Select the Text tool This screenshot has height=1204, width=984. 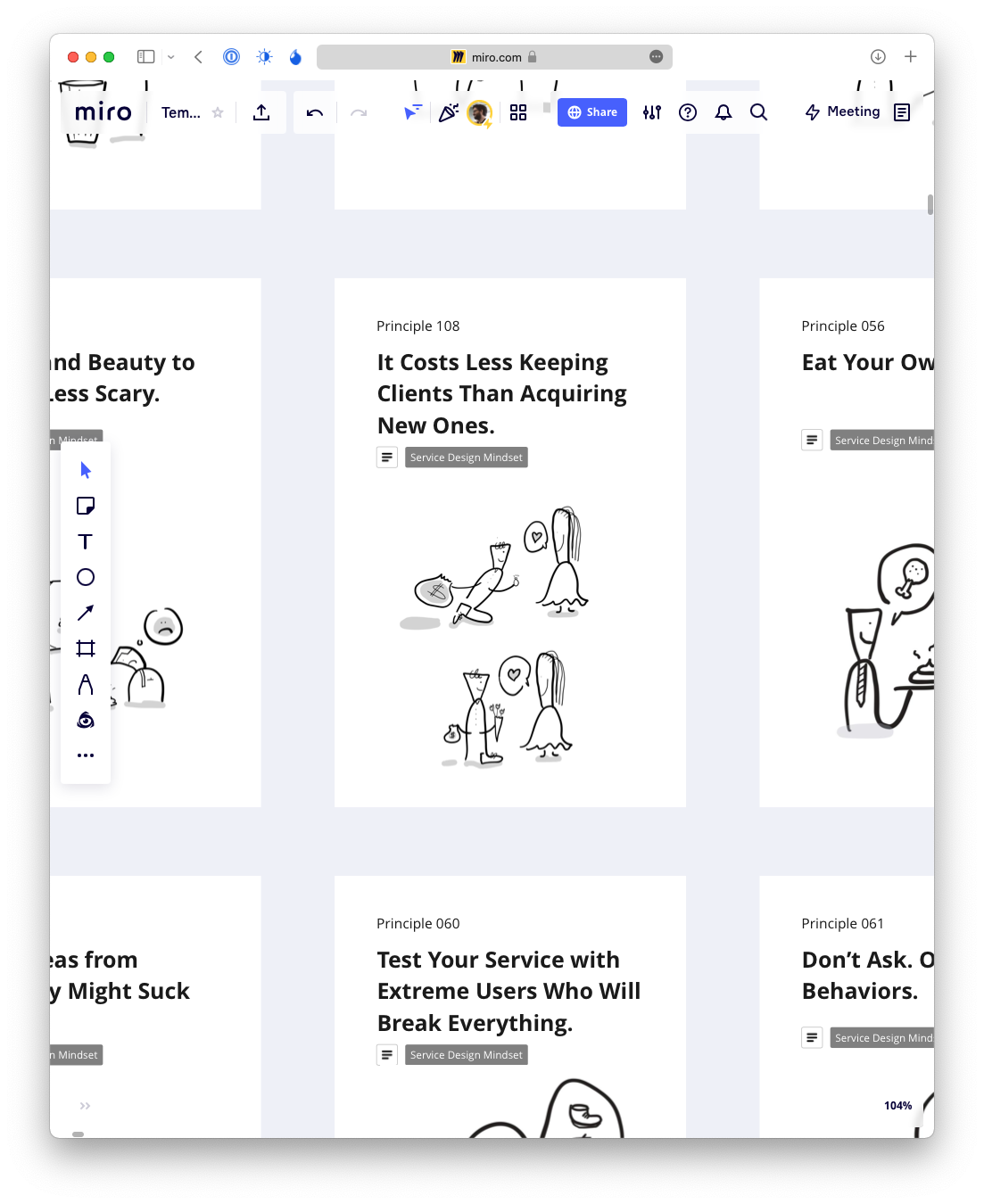click(x=86, y=541)
